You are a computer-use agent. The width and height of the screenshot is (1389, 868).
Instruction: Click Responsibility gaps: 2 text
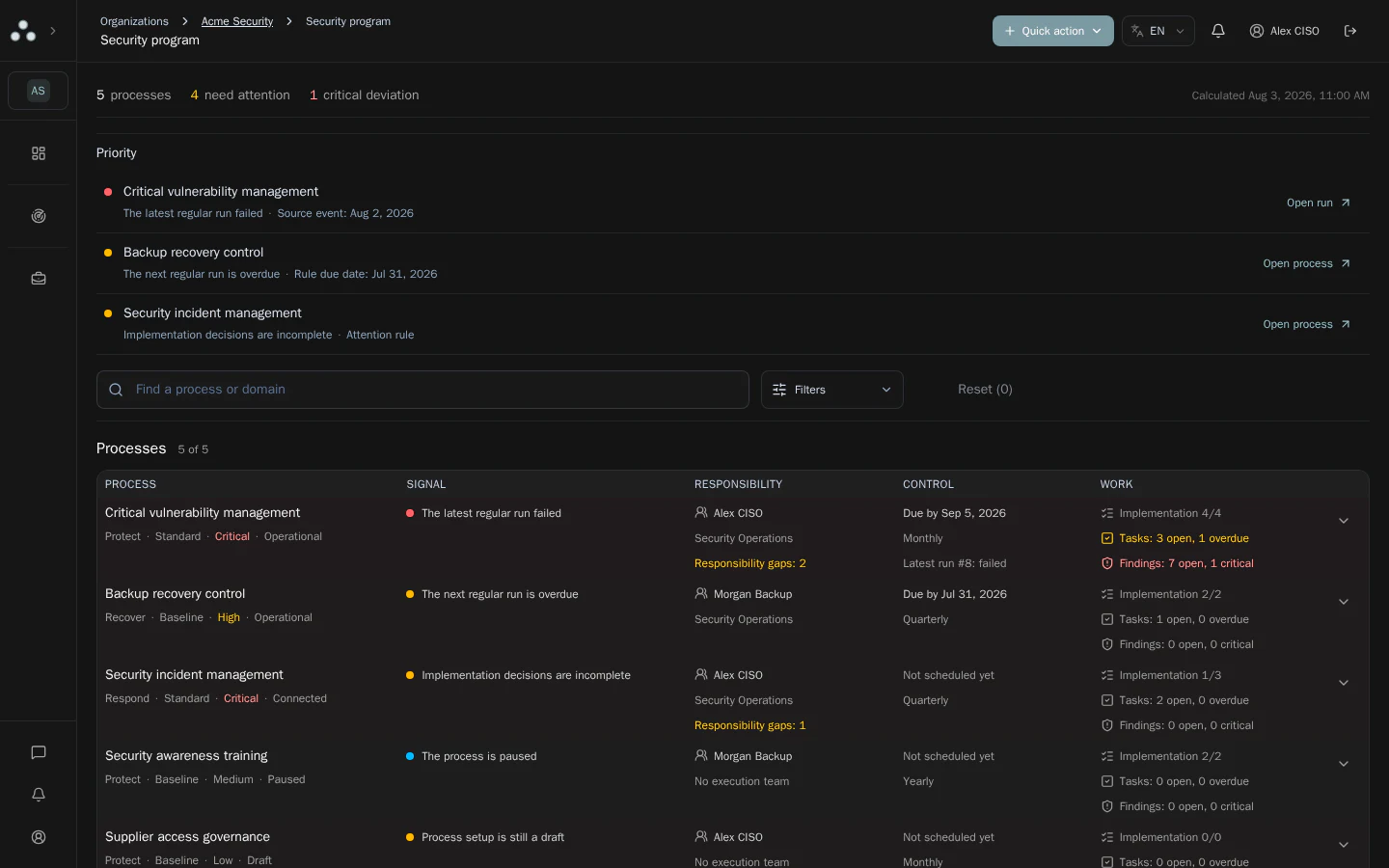tap(749, 563)
